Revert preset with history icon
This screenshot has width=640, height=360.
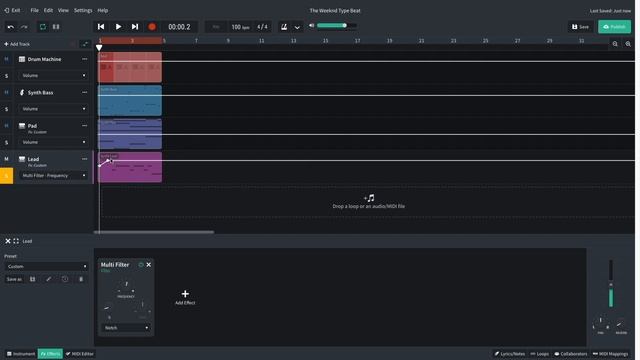65,279
